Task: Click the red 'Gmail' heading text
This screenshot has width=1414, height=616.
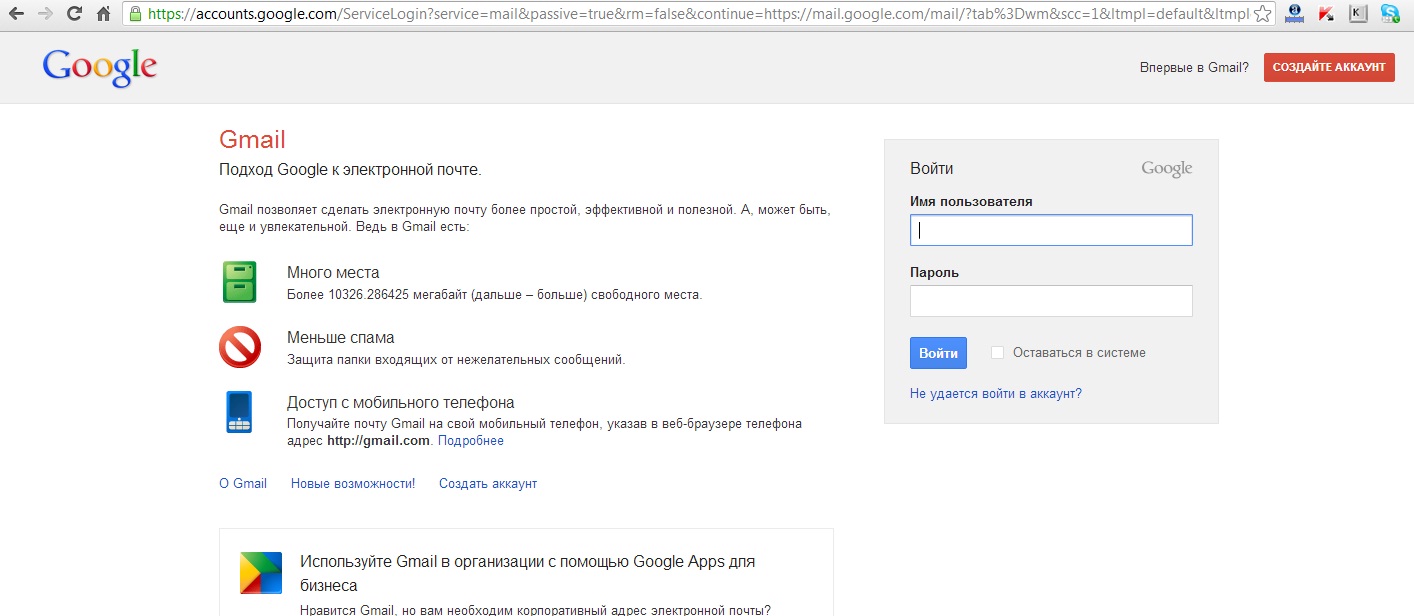Action: (x=252, y=140)
